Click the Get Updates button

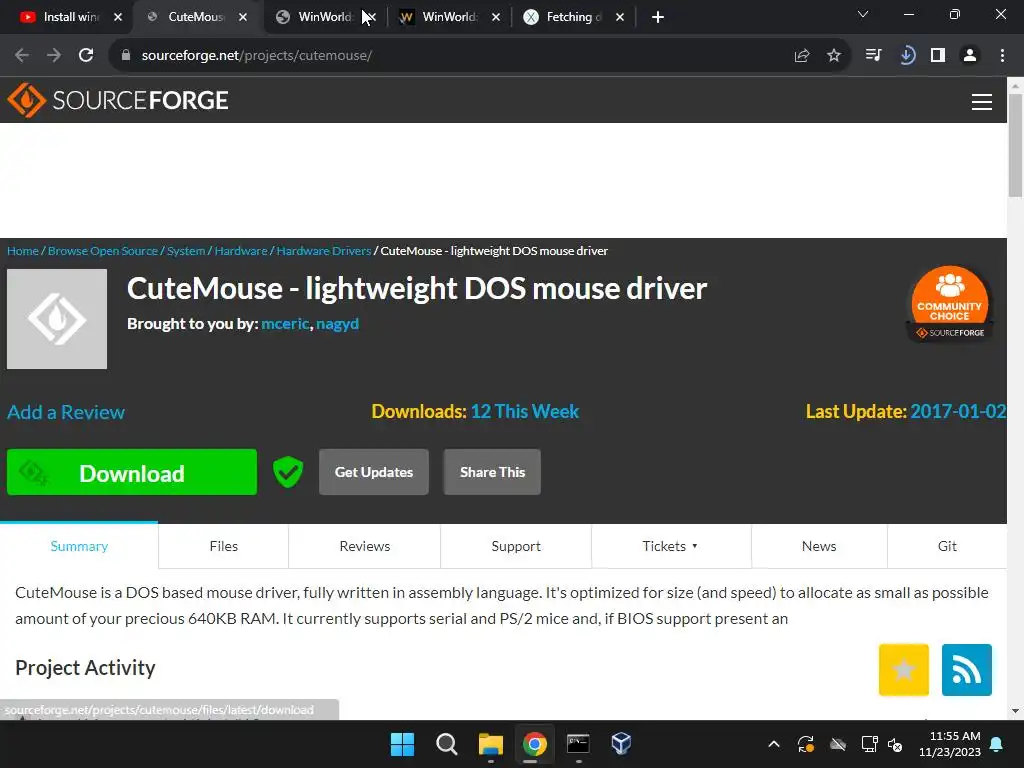[x=374, y=472]
